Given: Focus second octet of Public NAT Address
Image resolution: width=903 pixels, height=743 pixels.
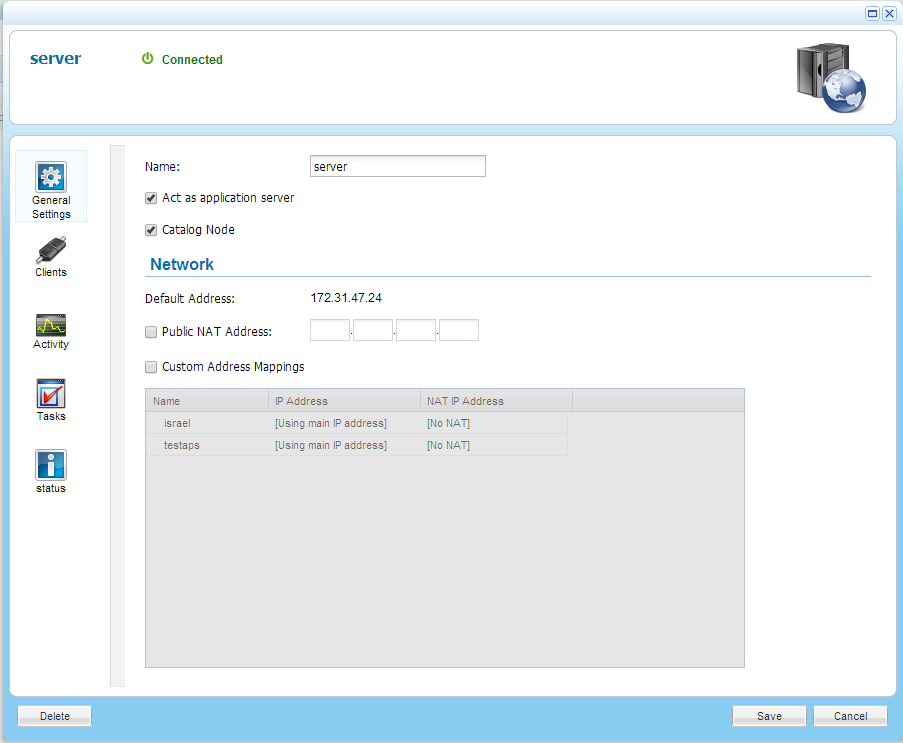Looking at the screenshot, I should (373, 330).
